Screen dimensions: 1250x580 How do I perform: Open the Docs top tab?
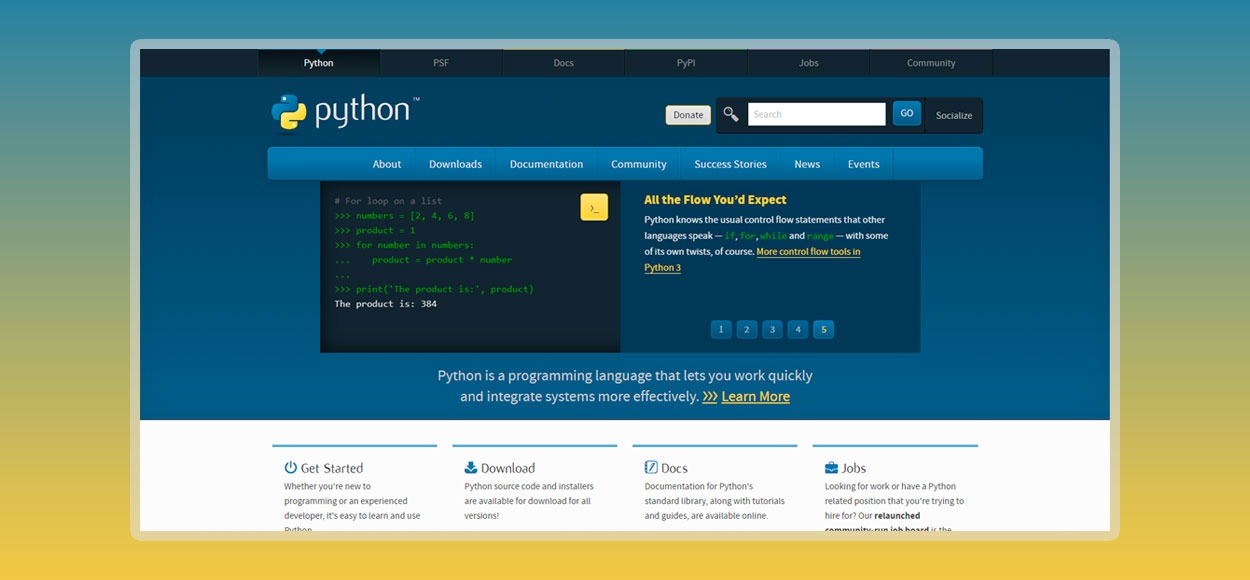(x=564, y=63)
